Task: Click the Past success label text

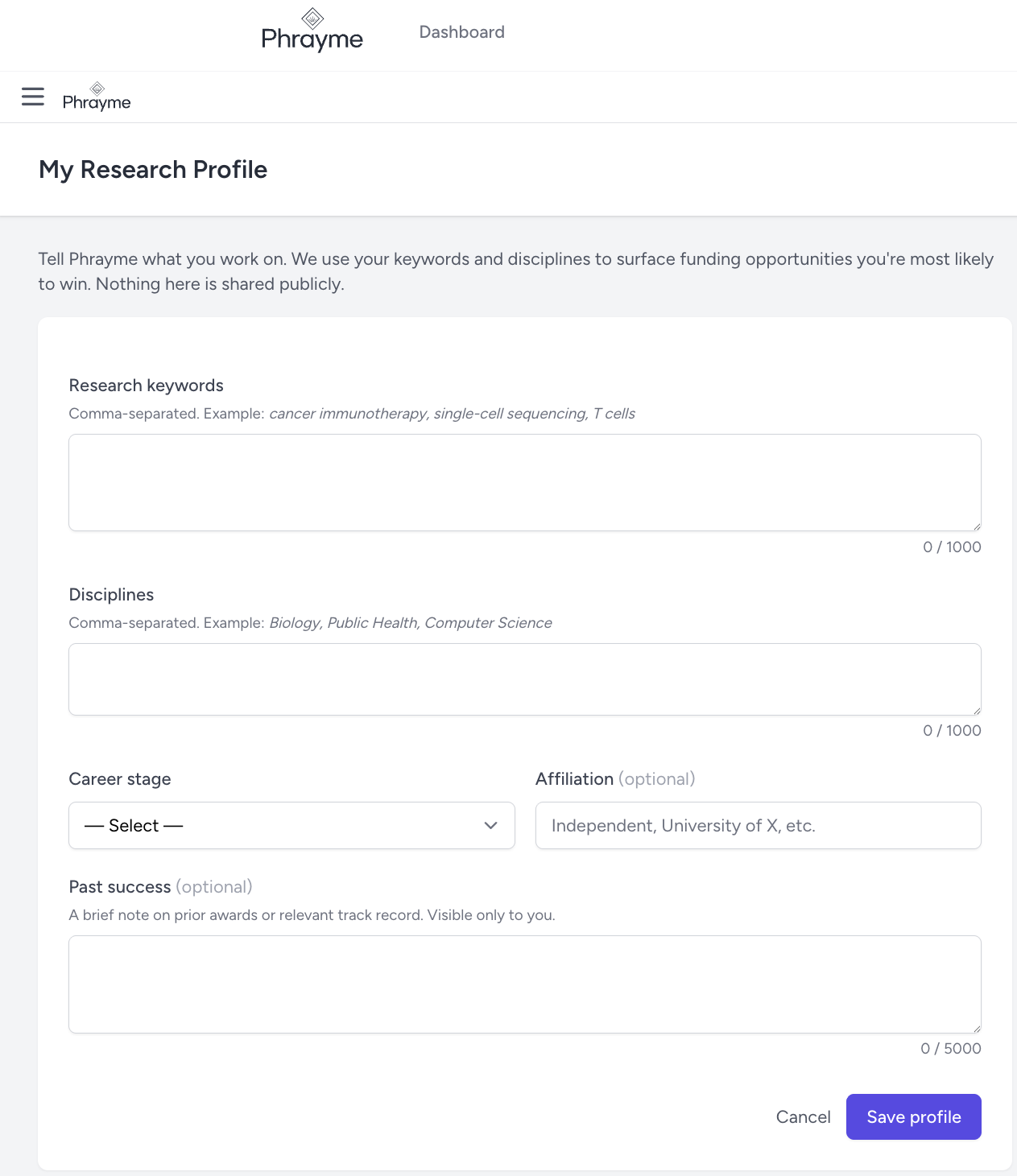Action: 120,887
